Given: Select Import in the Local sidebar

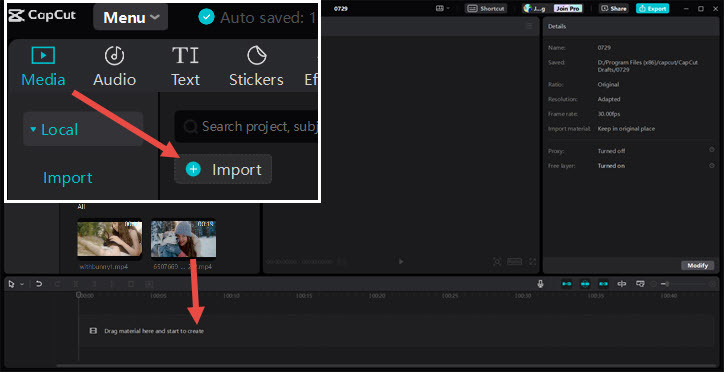Looking at the screenshot, I should (x=67, y=178).
